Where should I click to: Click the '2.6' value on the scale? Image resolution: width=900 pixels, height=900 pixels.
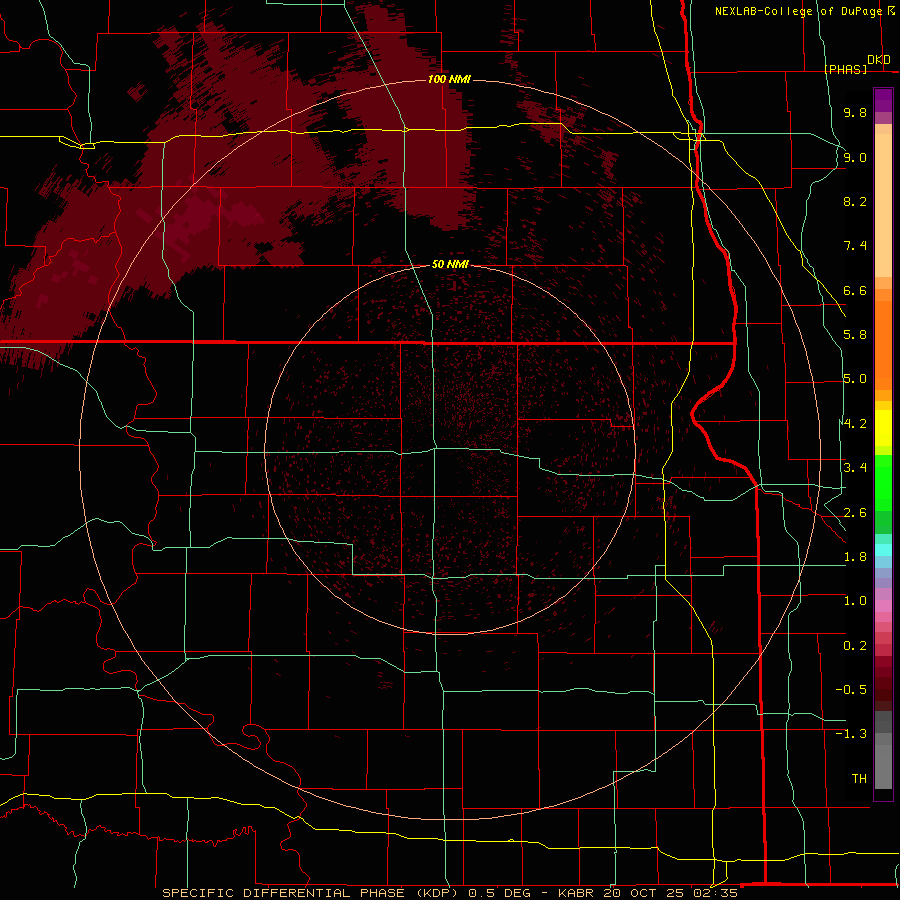855,513
